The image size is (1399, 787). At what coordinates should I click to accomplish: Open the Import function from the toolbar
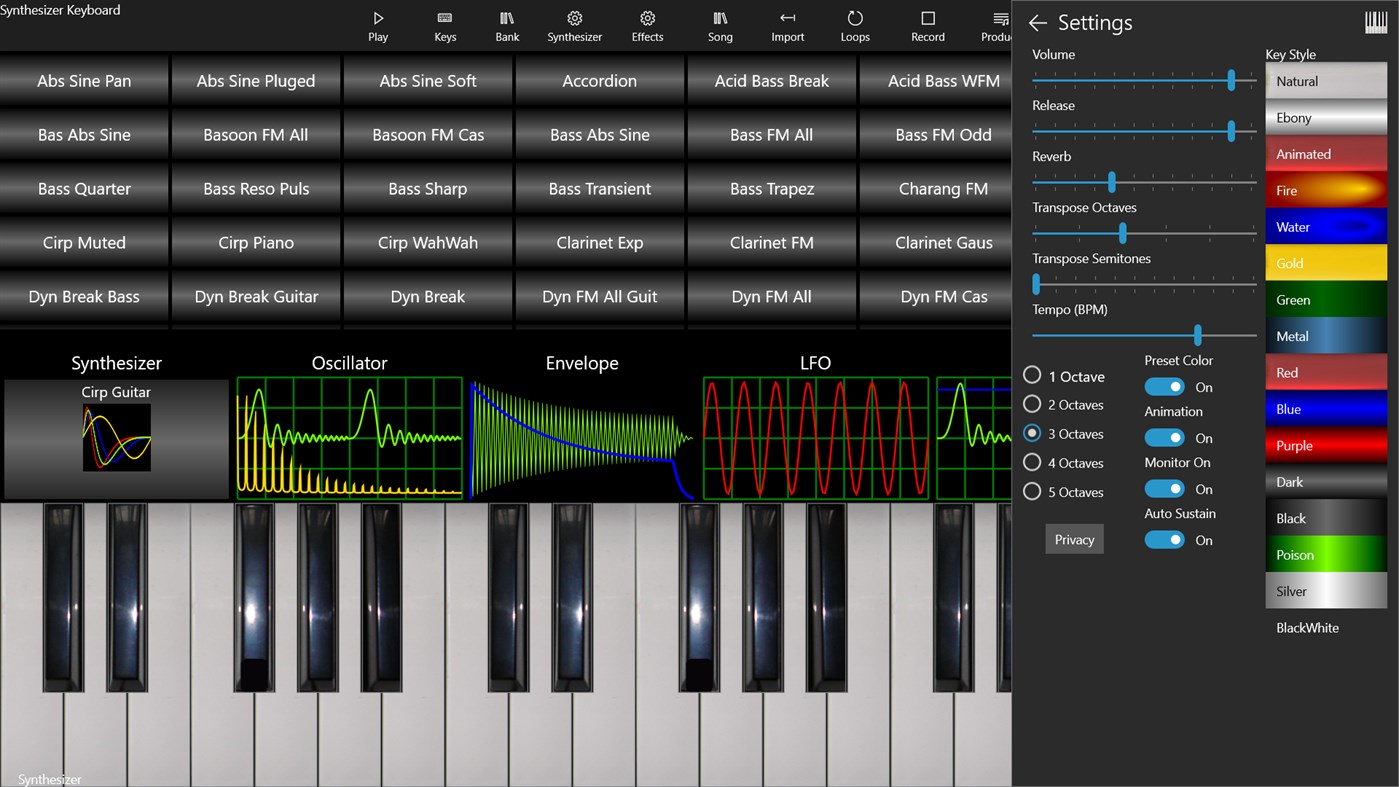pyautogui.click(x=787, y=24)
